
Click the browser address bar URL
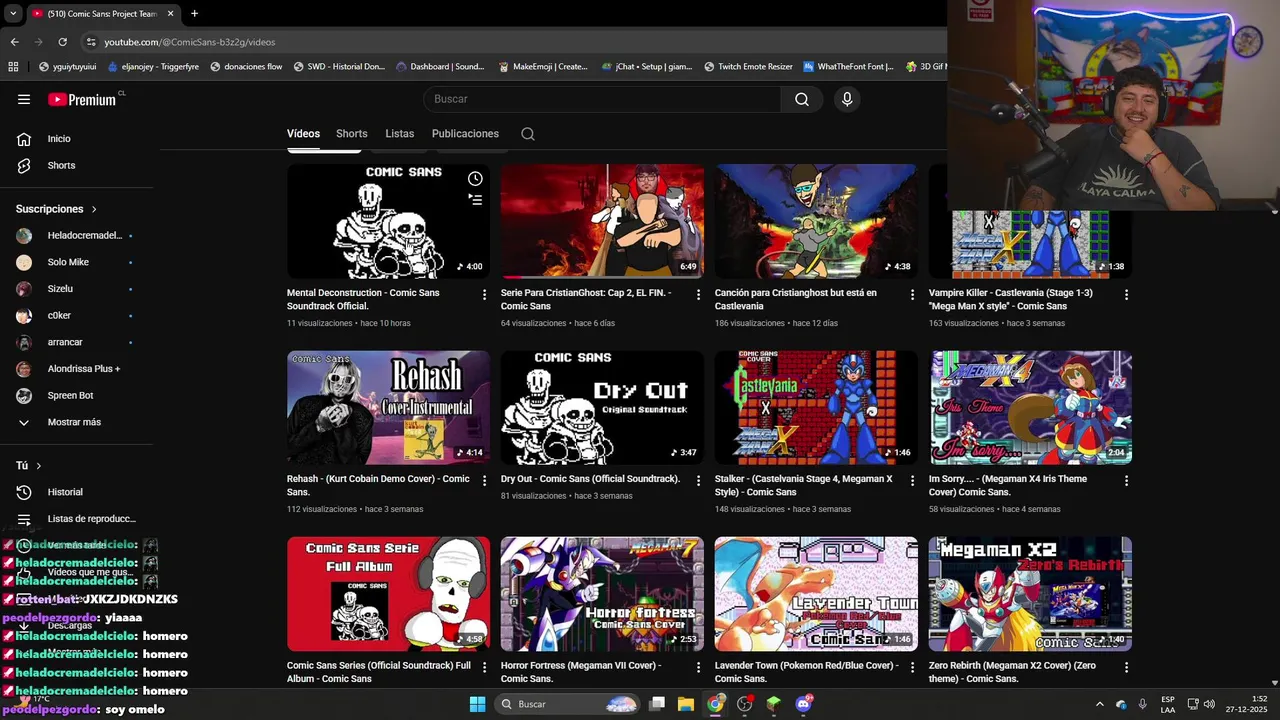(190, 42)
